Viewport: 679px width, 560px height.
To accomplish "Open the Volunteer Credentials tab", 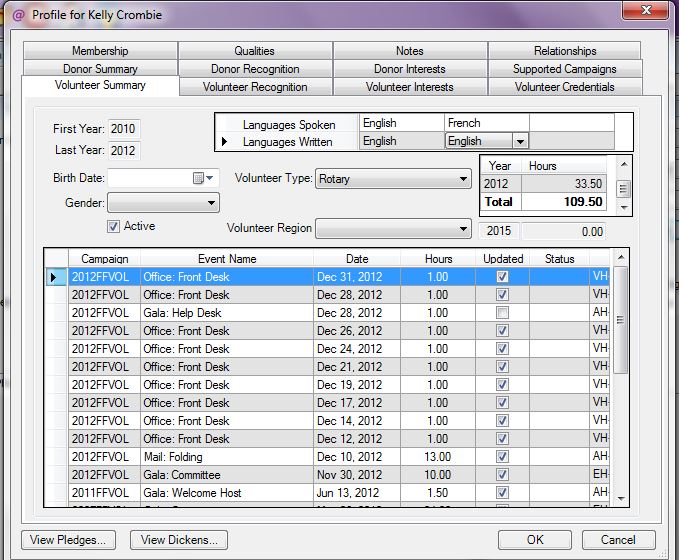I will (565, 87).
